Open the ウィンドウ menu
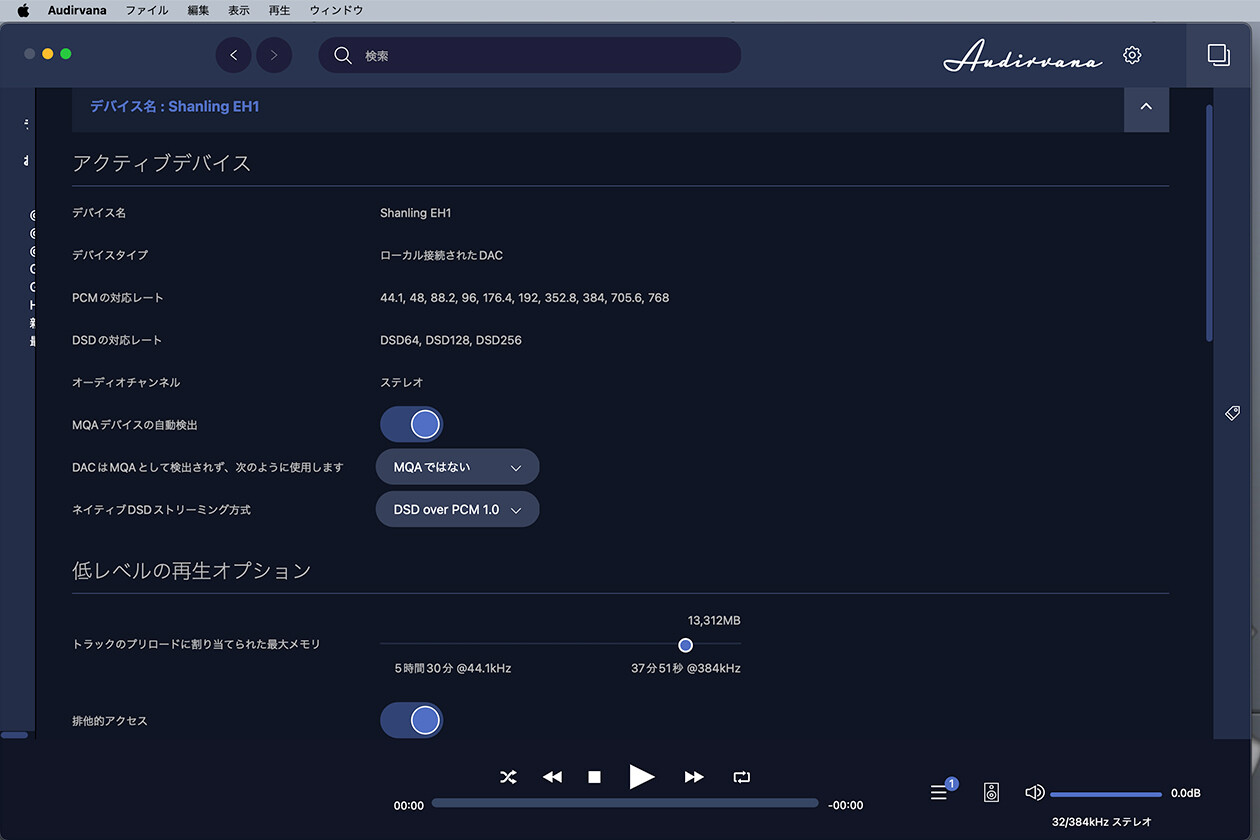Screen dimensions: 1260x840 pyautogui.click(x=336, y=10)
